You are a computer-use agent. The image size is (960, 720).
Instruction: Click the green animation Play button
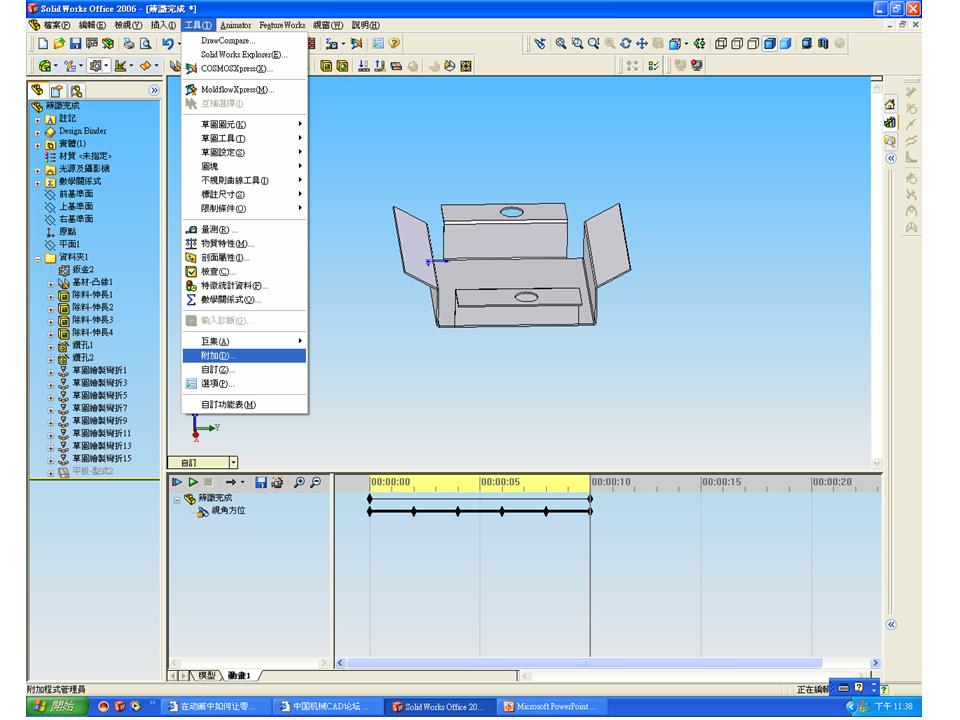point(193,482)
